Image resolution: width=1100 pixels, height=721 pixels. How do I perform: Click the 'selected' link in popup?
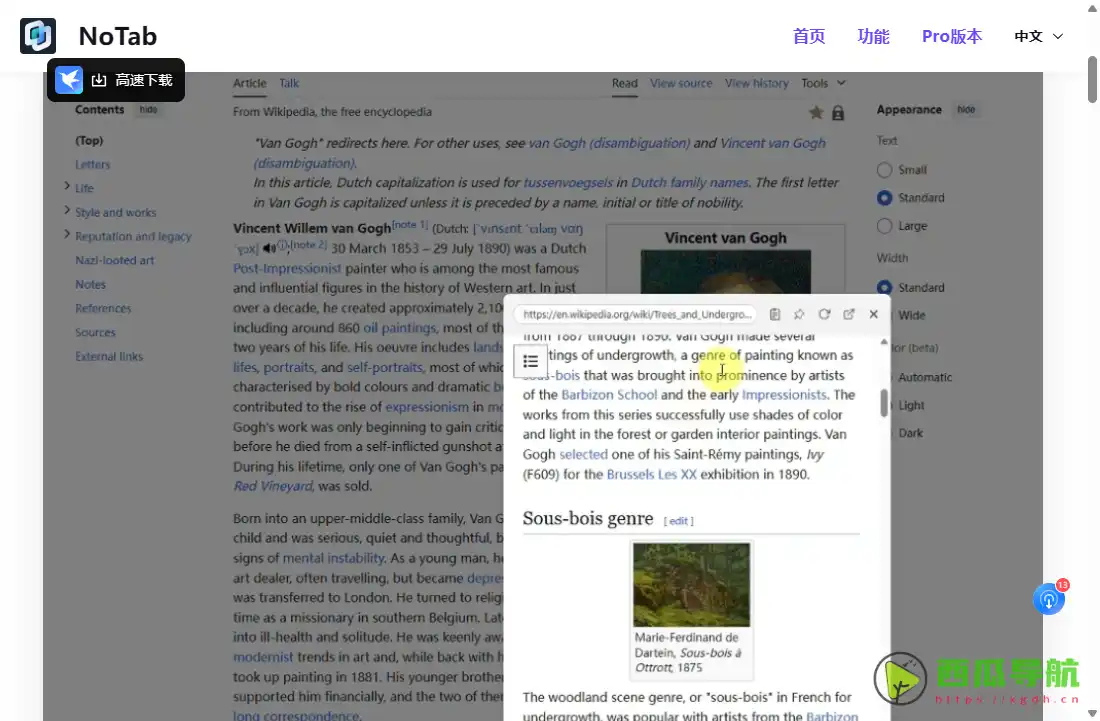coord(583,454)
